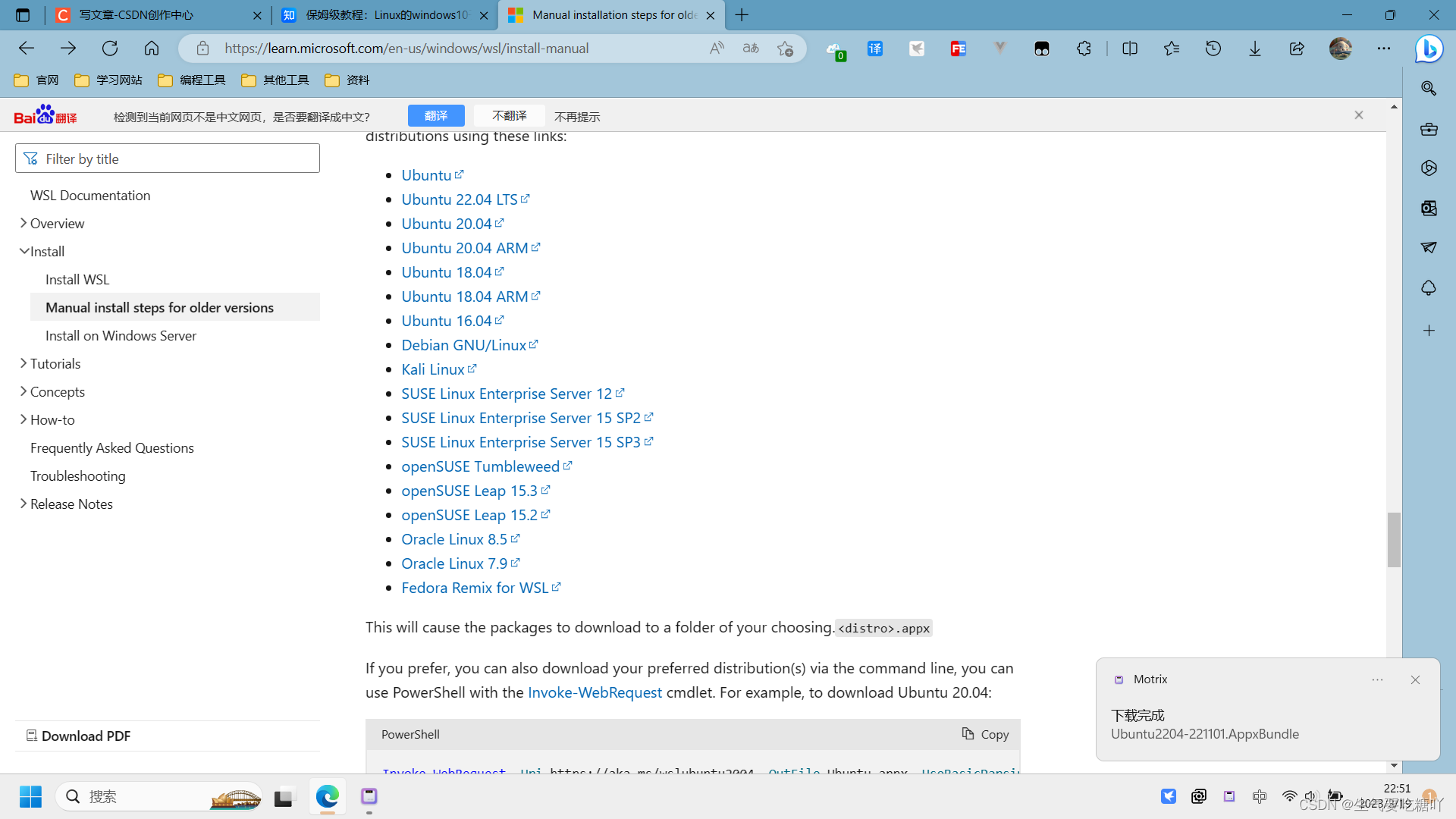Viewport: 1456px width, 819px height.
Task: Click the Filter by title search field
Action: pos(167,158)
